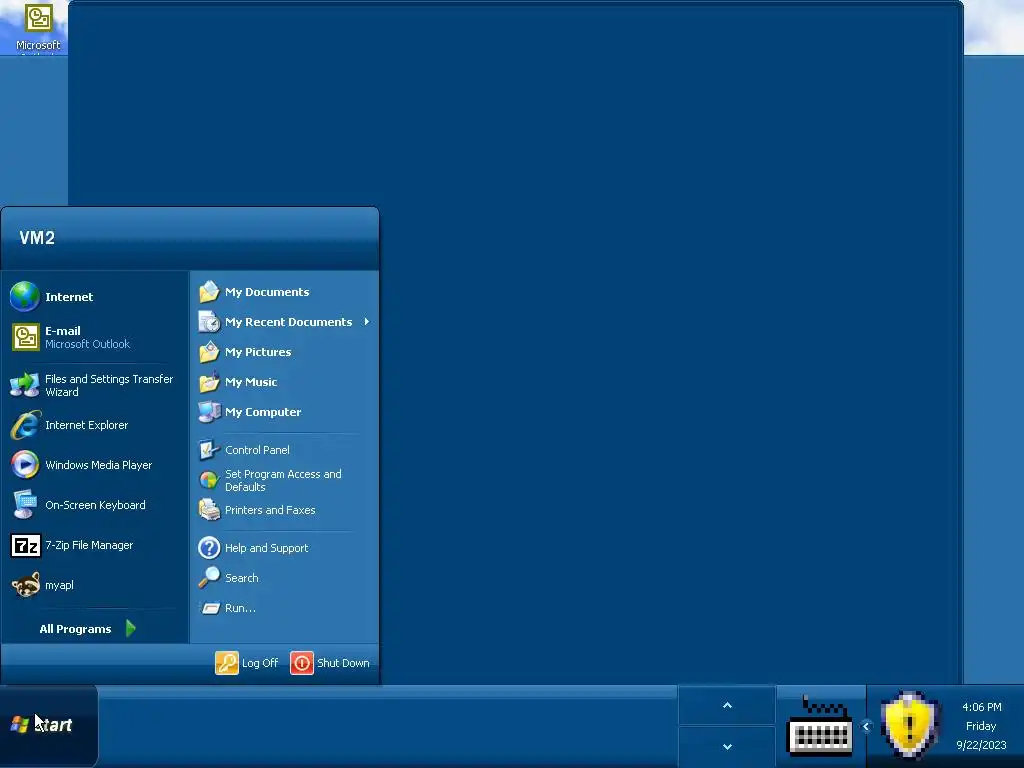Click the Log Off text button

[260, 663]
